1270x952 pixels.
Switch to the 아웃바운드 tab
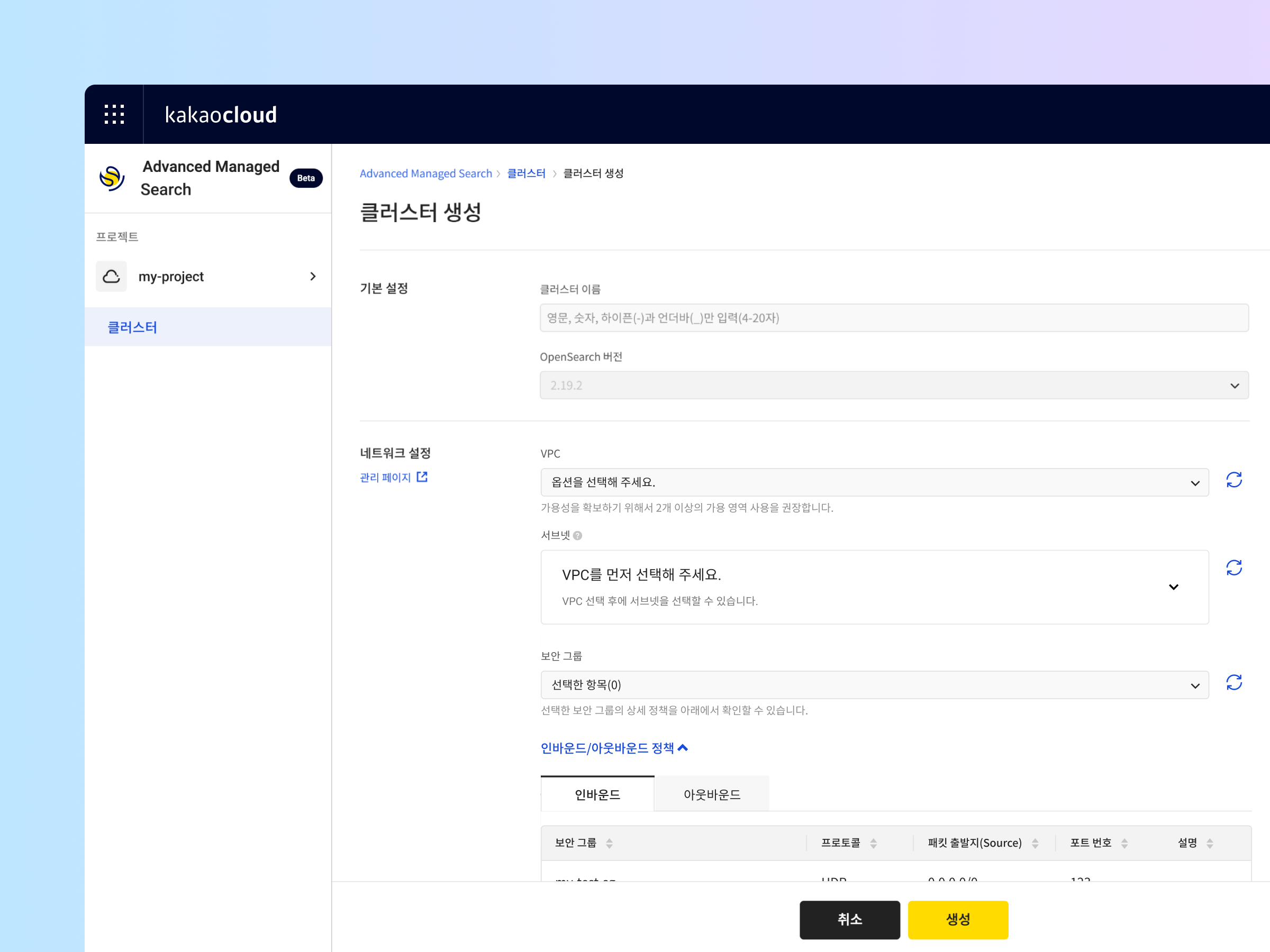pos(712,794)
